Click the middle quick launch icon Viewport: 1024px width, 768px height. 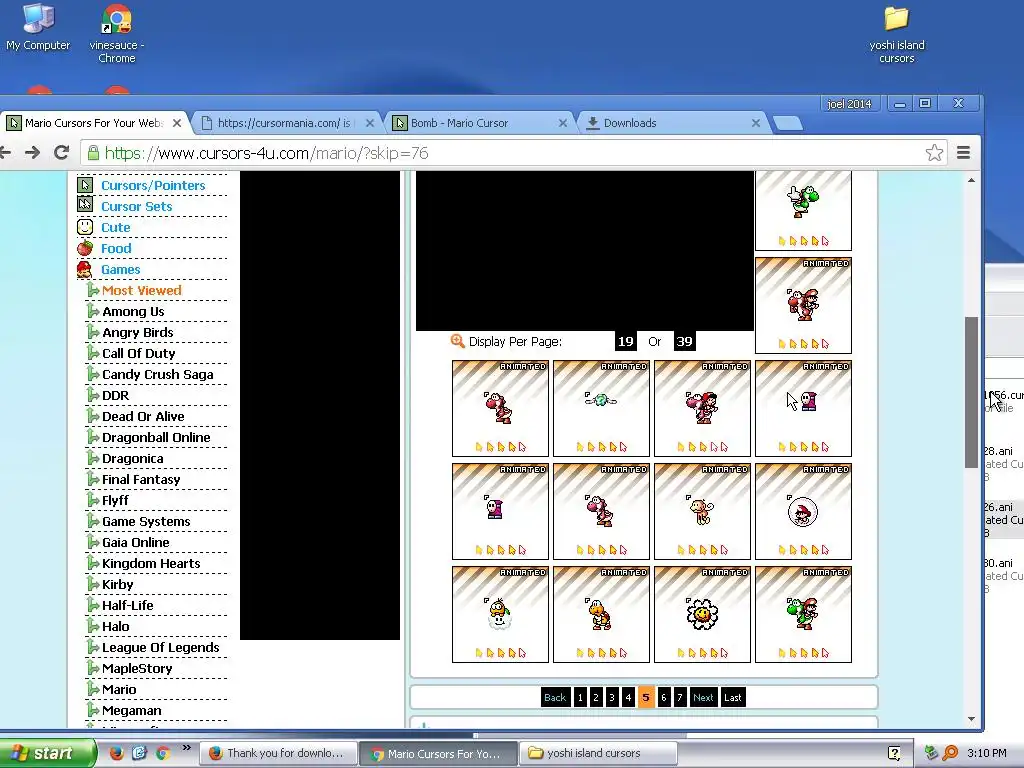click(x=140, y=753)
